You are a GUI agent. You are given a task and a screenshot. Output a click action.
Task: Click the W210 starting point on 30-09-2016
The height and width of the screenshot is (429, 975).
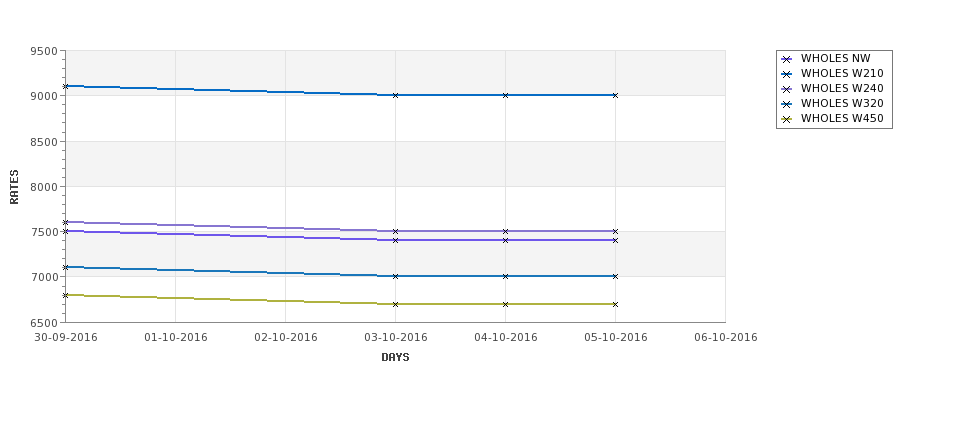coord(65,86)
